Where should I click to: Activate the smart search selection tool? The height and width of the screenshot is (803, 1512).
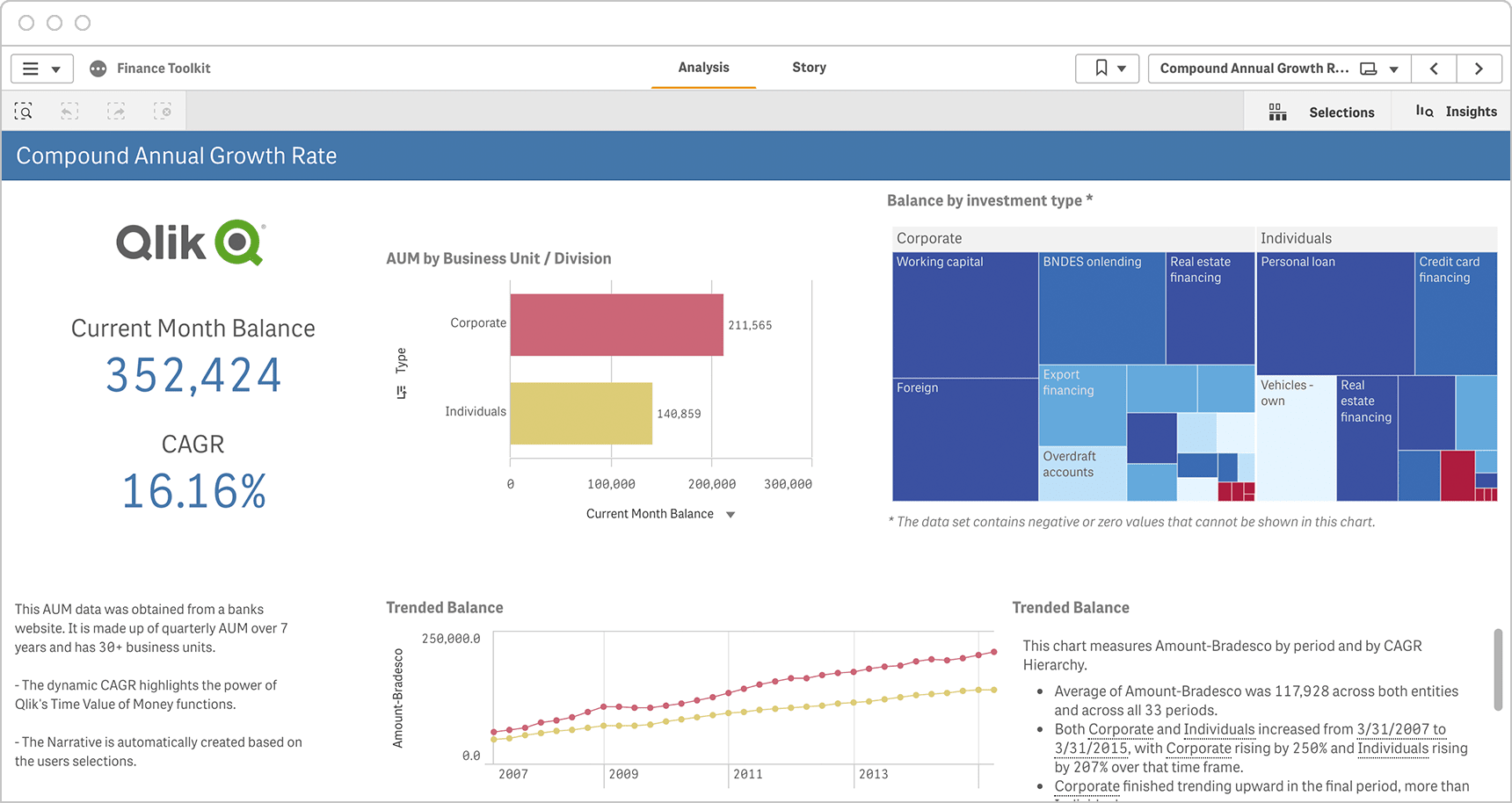point(24,112)
